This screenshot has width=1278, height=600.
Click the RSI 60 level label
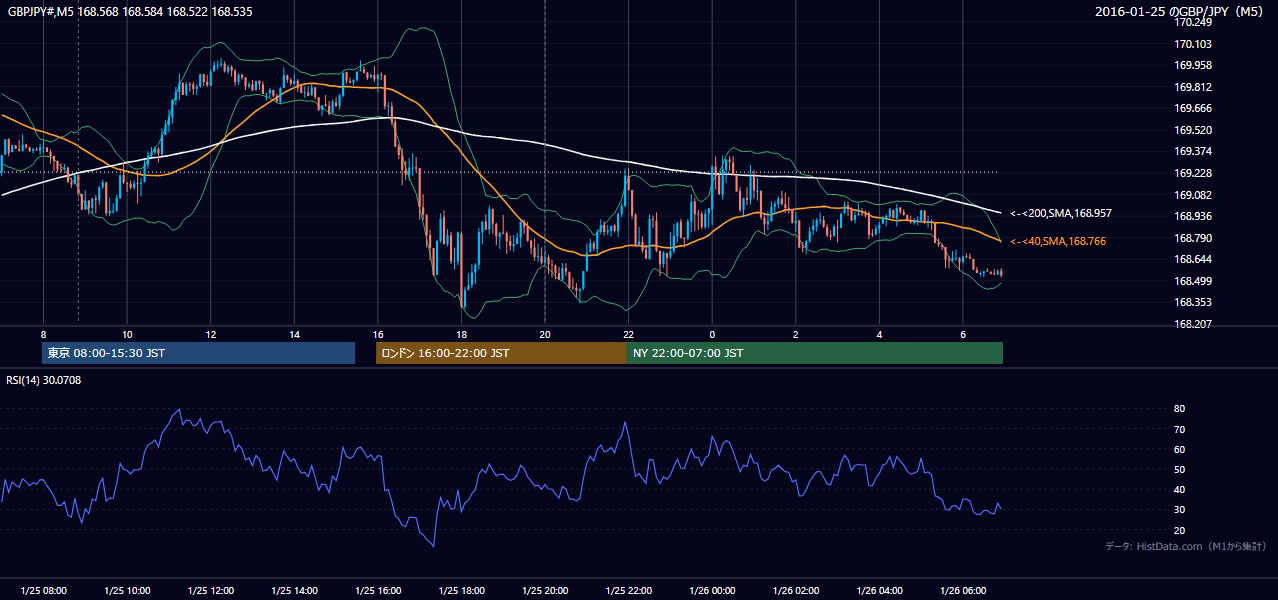(1180, 449)
